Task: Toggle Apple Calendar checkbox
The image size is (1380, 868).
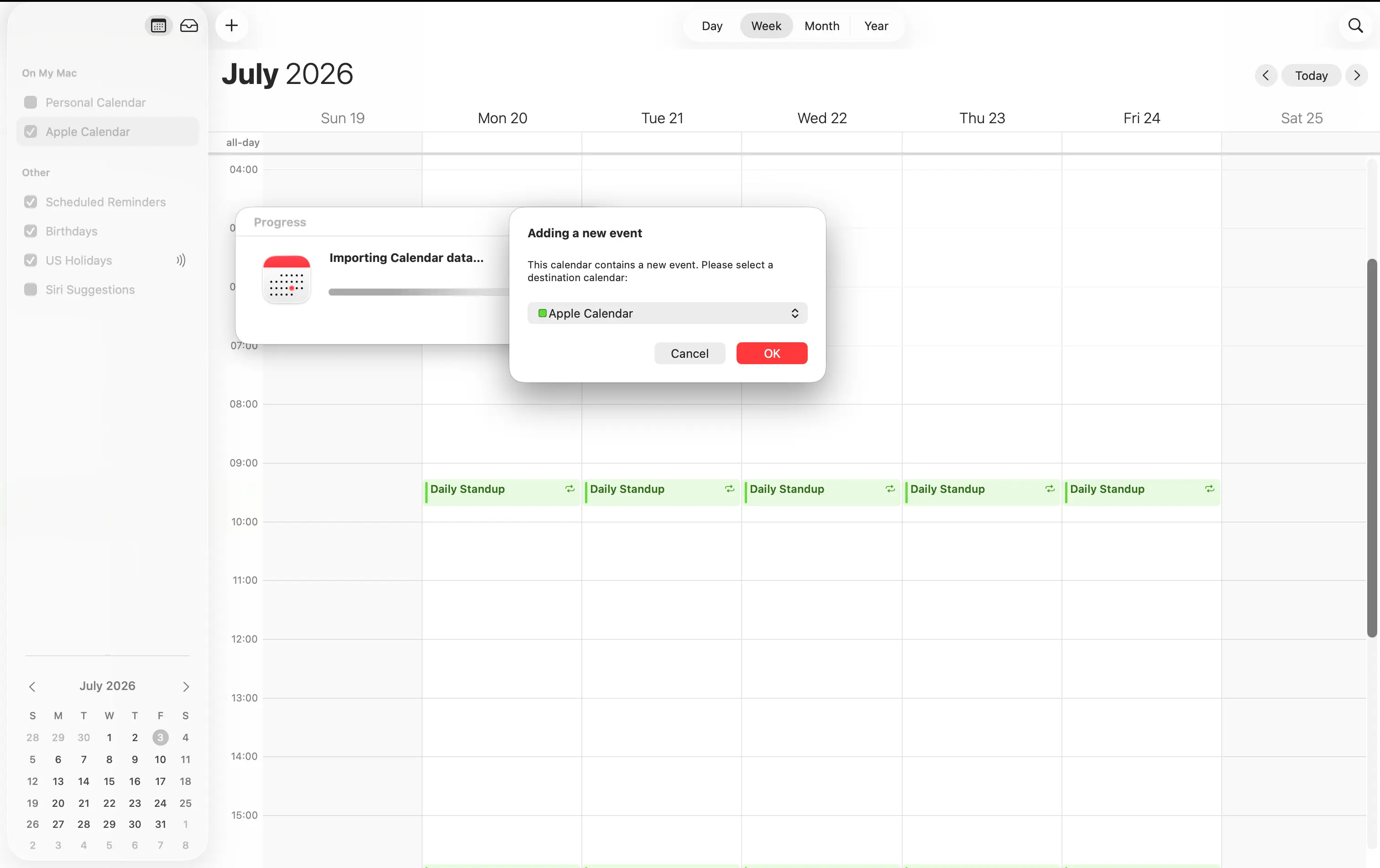Action: pos(31,132)
